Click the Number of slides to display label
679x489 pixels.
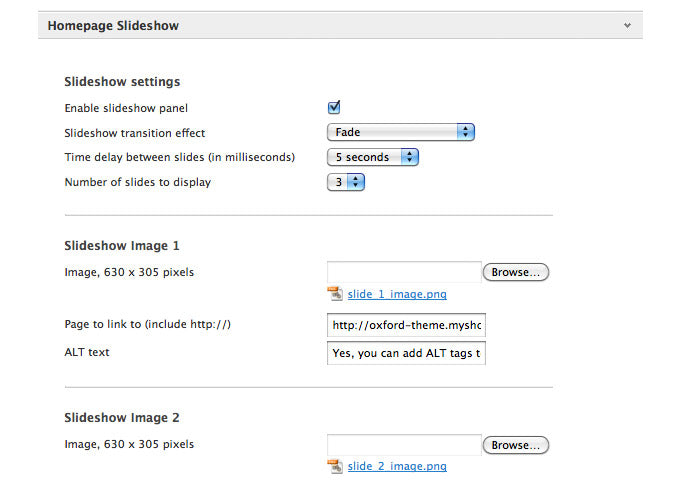[x=138, y=182]
